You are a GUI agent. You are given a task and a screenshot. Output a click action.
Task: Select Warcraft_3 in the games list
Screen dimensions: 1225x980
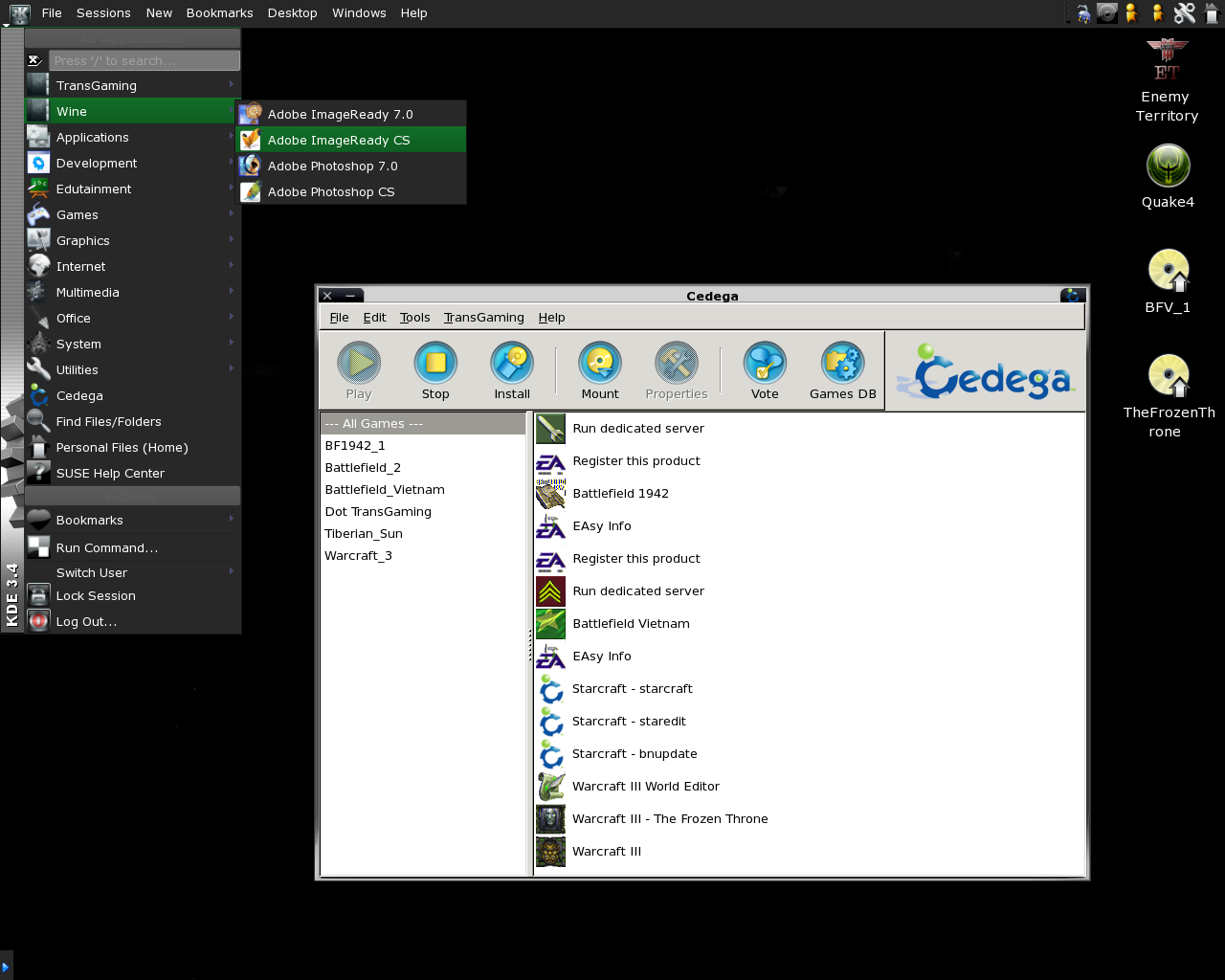[423, 556]
